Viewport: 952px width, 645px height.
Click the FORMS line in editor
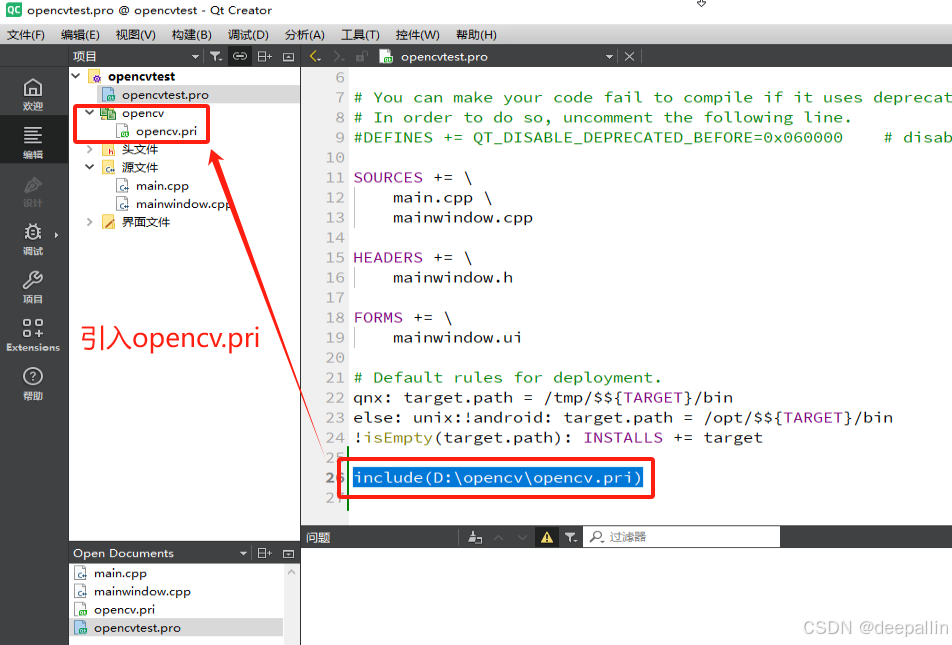[403, 318]
